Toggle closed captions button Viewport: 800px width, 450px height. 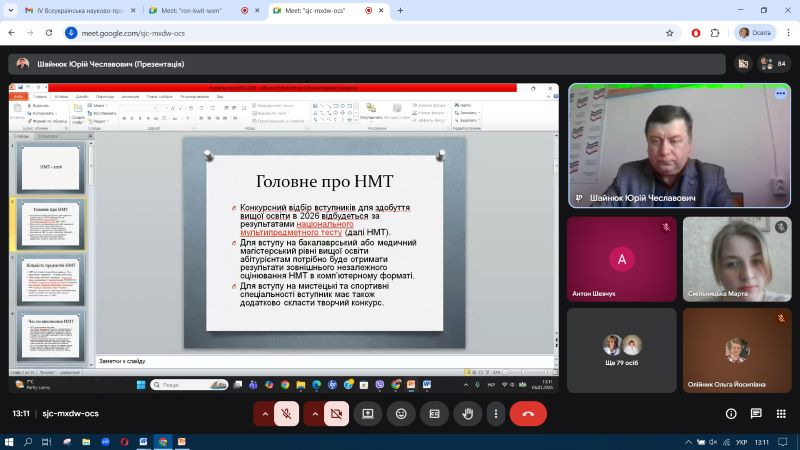click(434, 413)
